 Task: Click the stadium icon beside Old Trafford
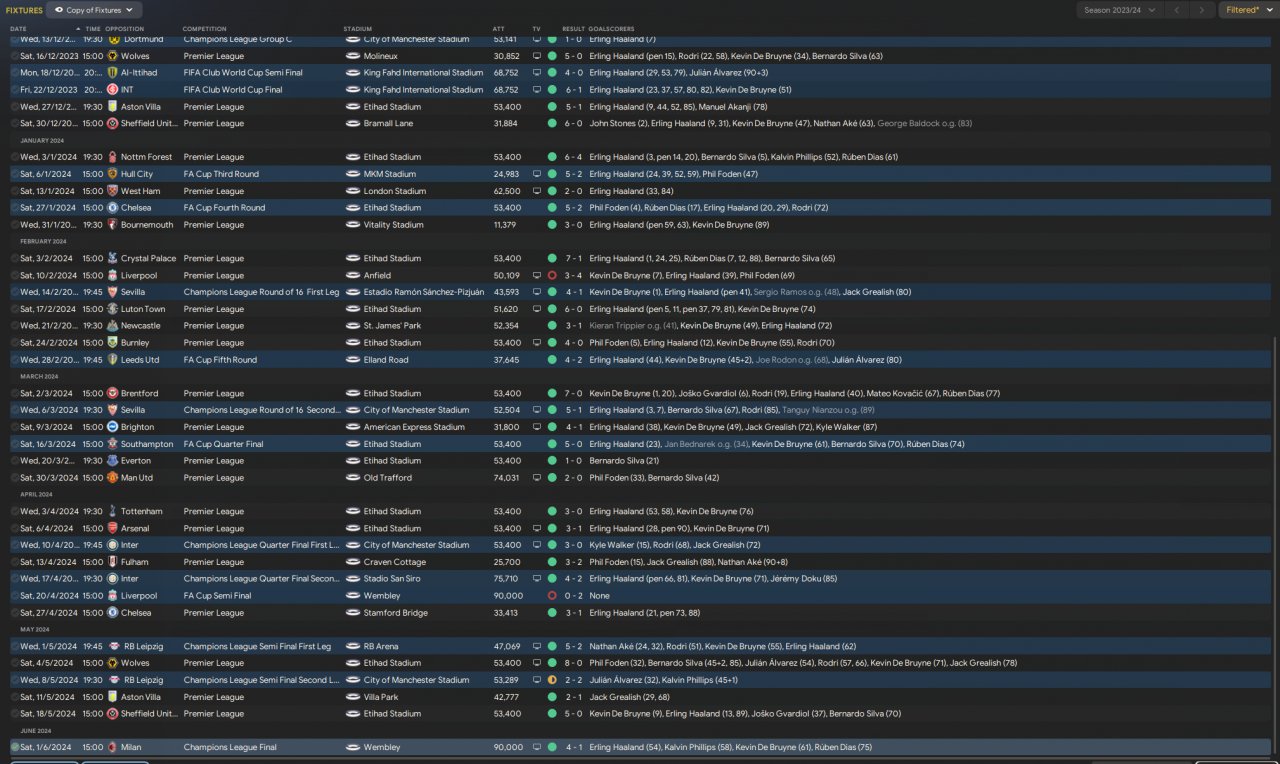click(352, 478)
